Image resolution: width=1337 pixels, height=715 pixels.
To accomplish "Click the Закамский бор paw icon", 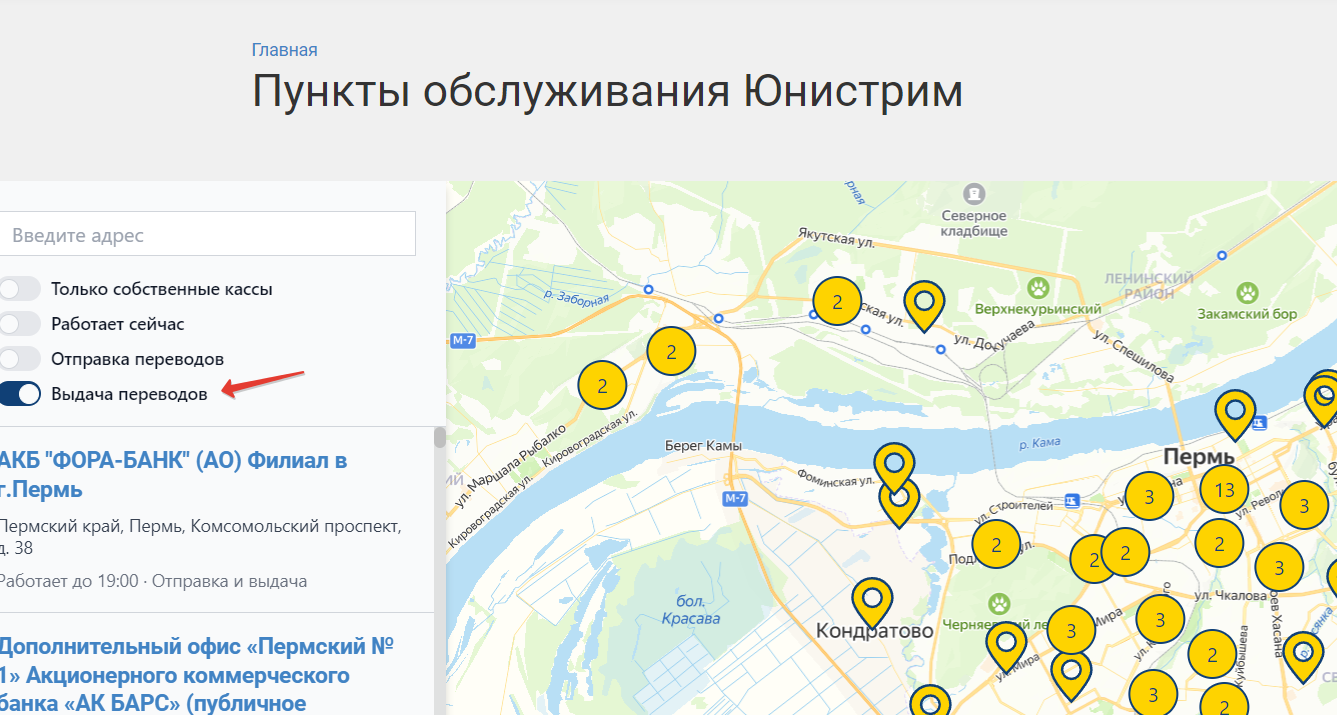I will pos(1247,293).
